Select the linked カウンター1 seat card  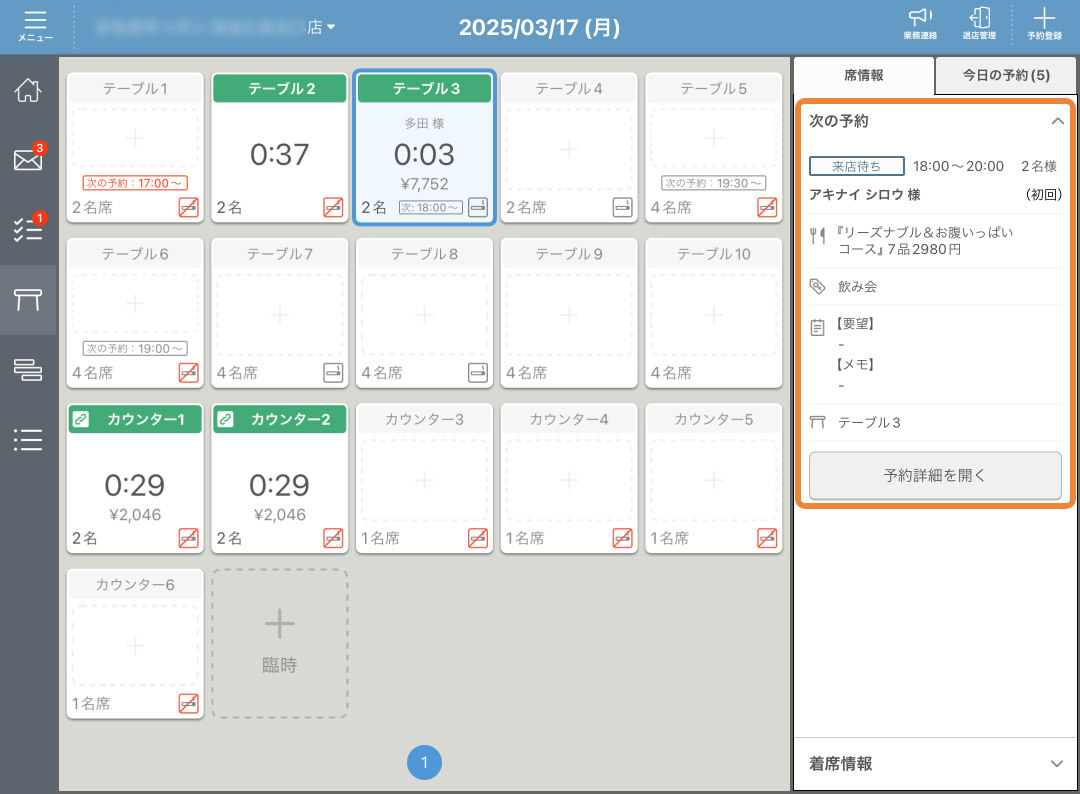tap(135, 478)
